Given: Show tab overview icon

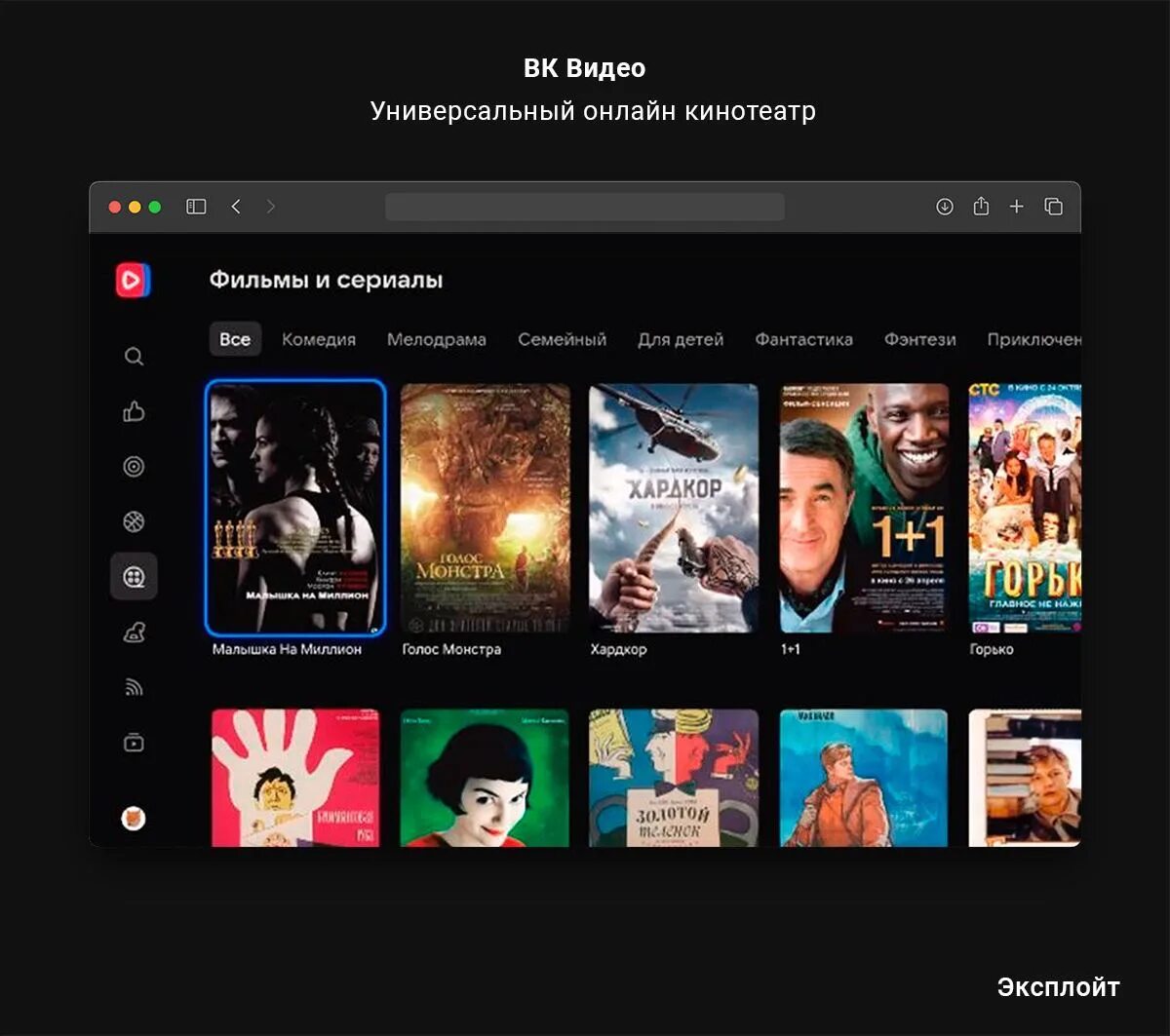Looking at the screenshot, I should pyautogui.click(x=1053, y=207).
